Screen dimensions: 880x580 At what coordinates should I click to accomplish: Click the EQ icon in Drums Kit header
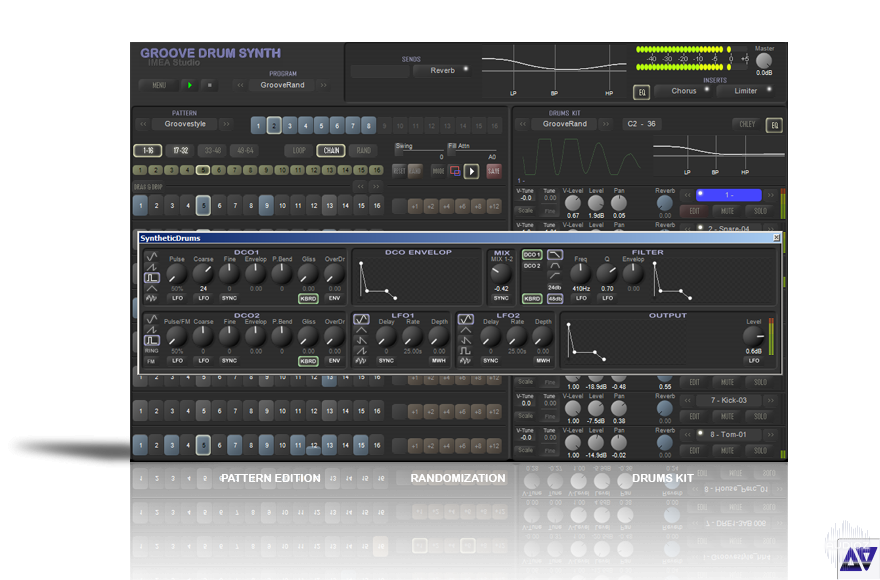[773, 125]
